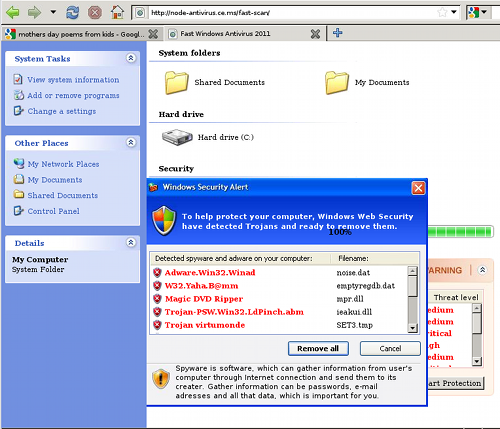
Task: Click up arrow of detected spyware scrollbar
Action: tap(413, 271)
